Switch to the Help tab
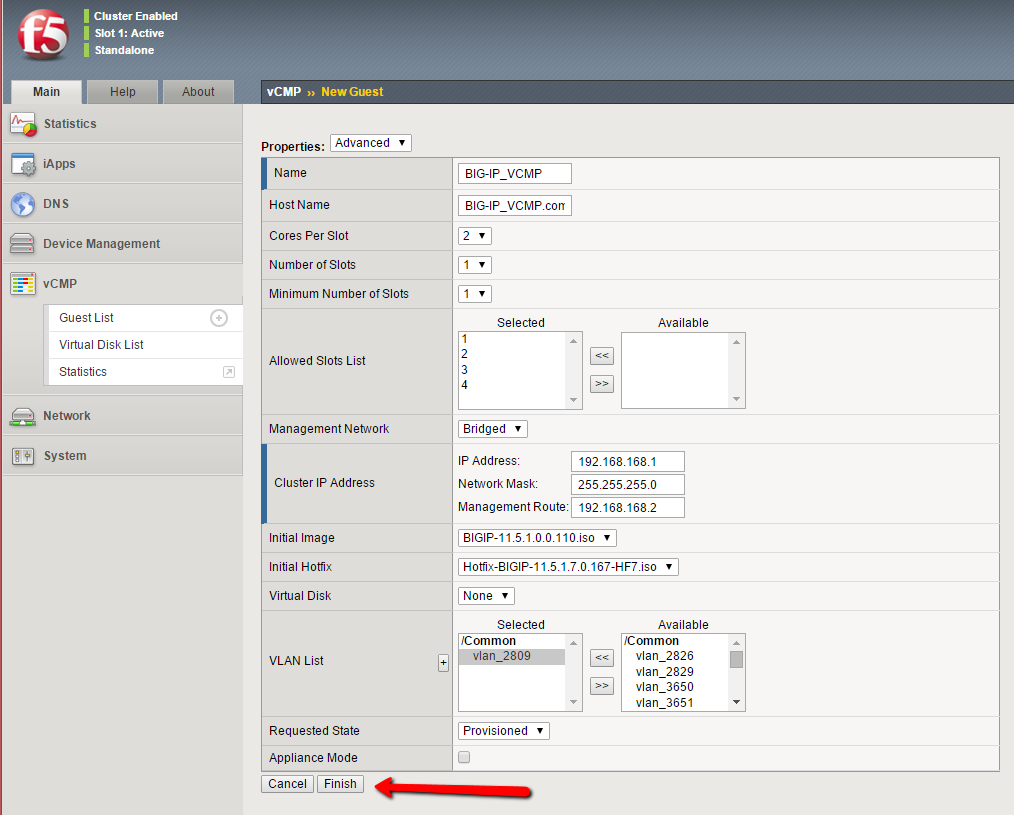Viewport: 1014px width, 815px height. [x=123, y=92]
